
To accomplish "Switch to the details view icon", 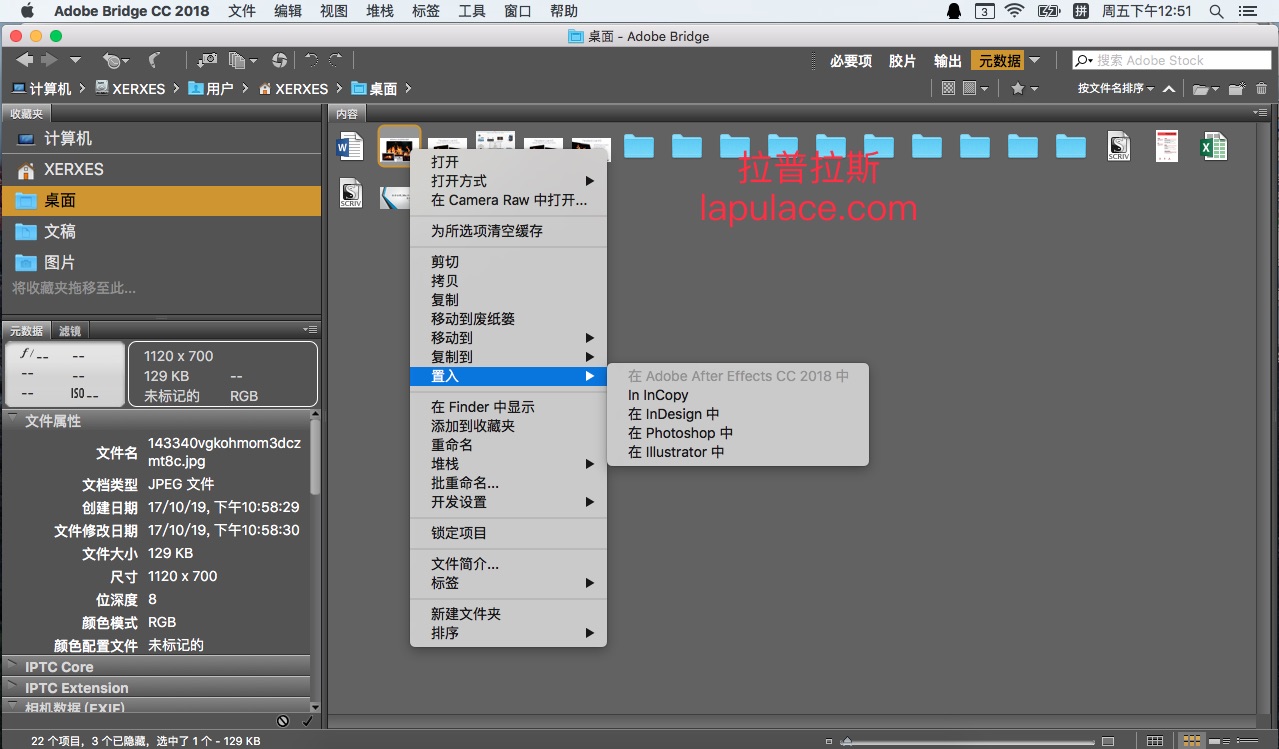I will [x=1219, y=741].
